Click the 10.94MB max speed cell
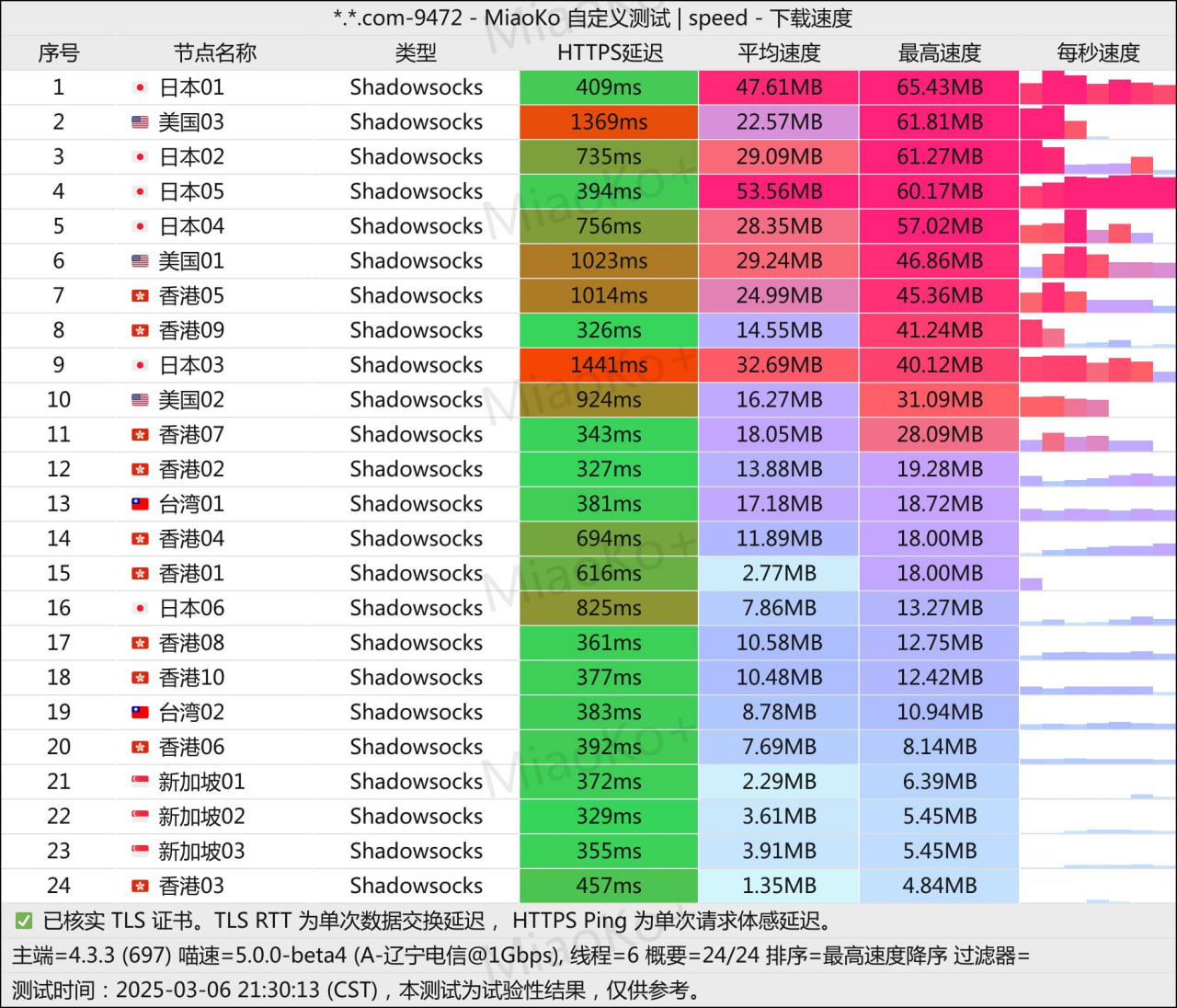This screenshot has height=1008, width=1177. 940,712
